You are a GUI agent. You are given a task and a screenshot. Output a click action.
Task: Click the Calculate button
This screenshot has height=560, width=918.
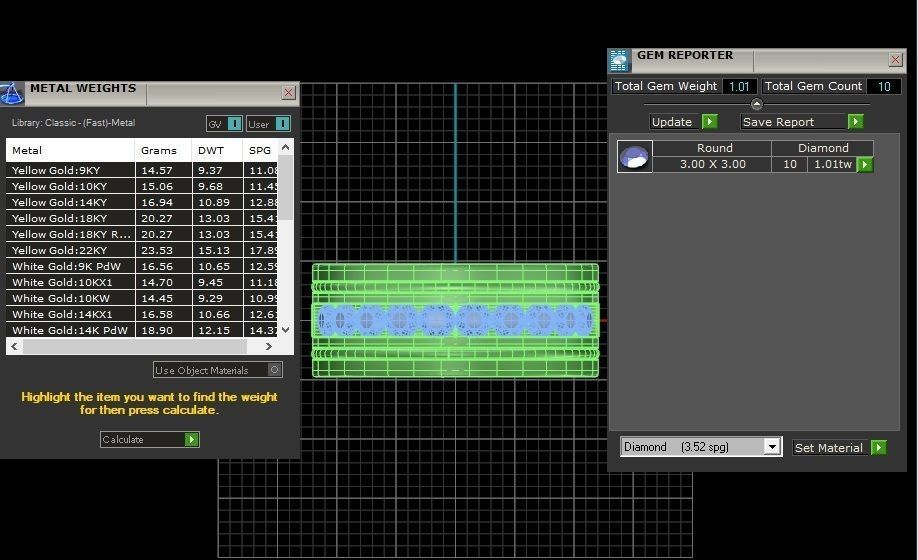(x=150, y=439)
